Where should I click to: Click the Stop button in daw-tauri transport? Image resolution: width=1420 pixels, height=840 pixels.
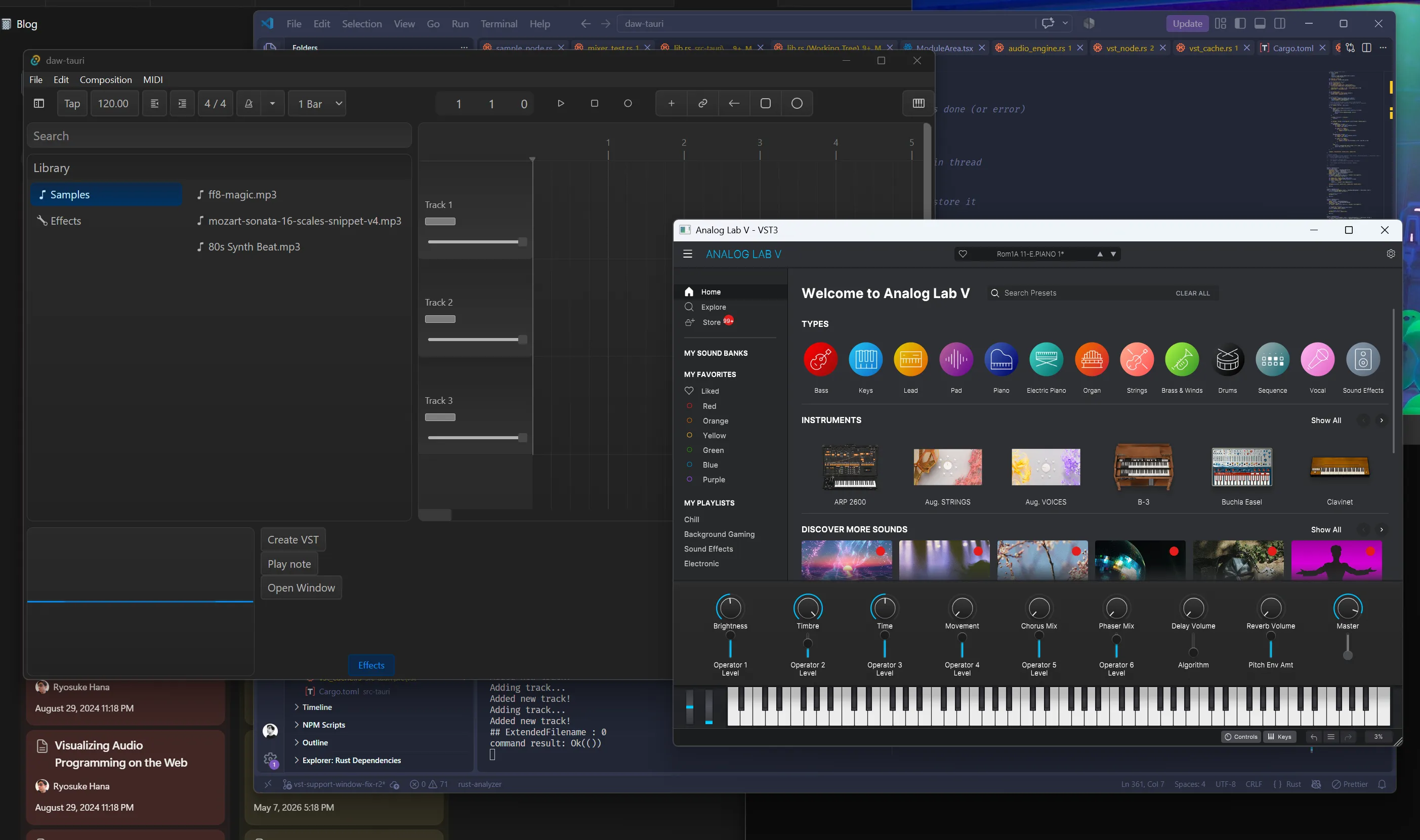click(x=594, y=104)
